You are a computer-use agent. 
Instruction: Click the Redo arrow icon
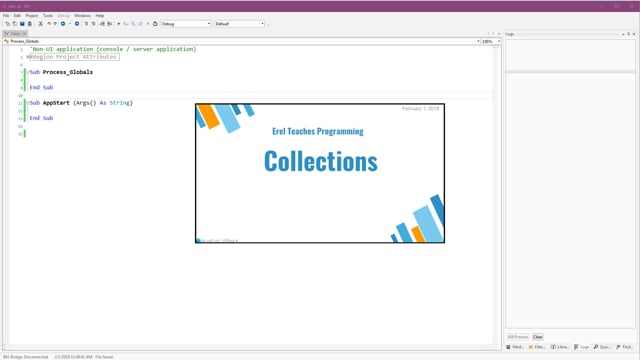55,24
